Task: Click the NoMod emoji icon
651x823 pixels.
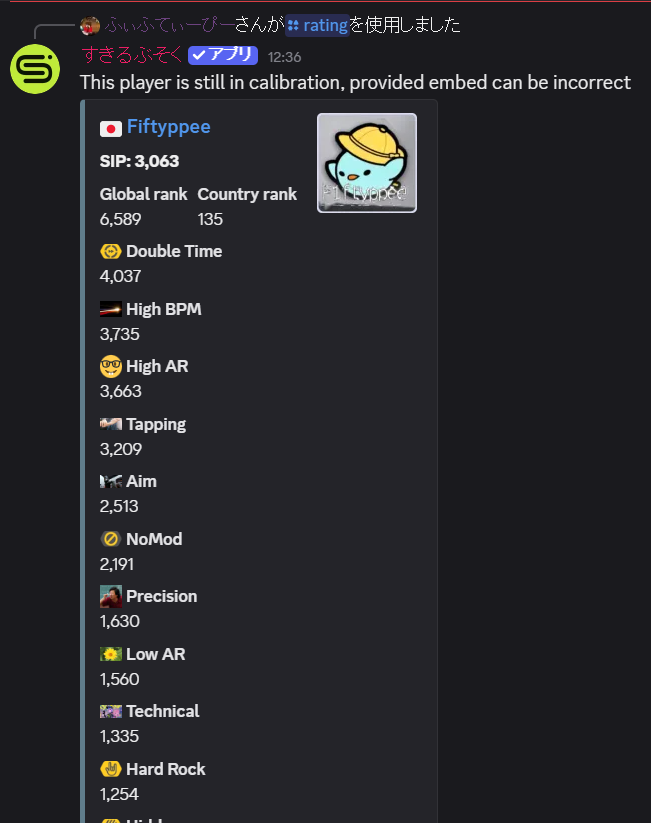Action: (111, 539)
